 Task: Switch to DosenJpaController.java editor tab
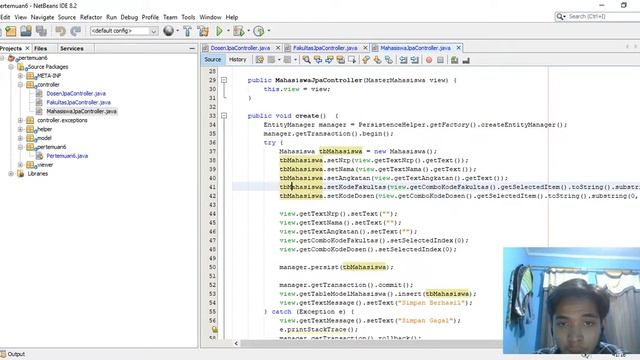click(x=240, y=48)
